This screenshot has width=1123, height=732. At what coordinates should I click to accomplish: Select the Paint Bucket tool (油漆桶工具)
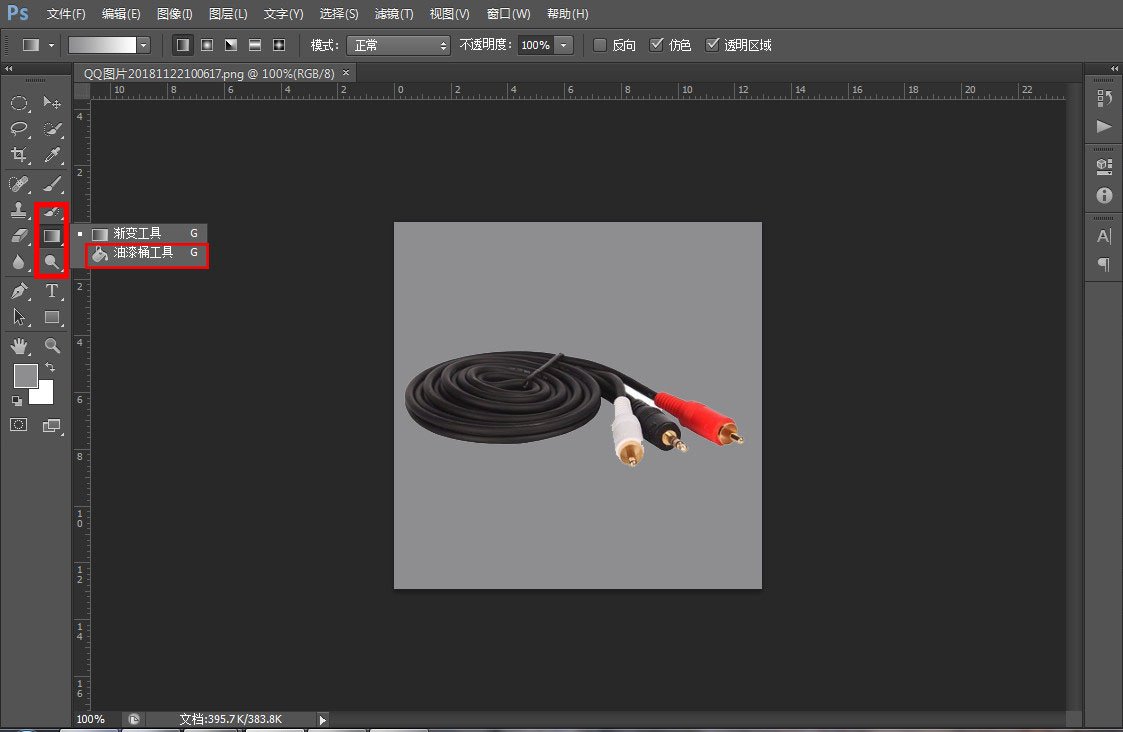(x=143, y=254)
